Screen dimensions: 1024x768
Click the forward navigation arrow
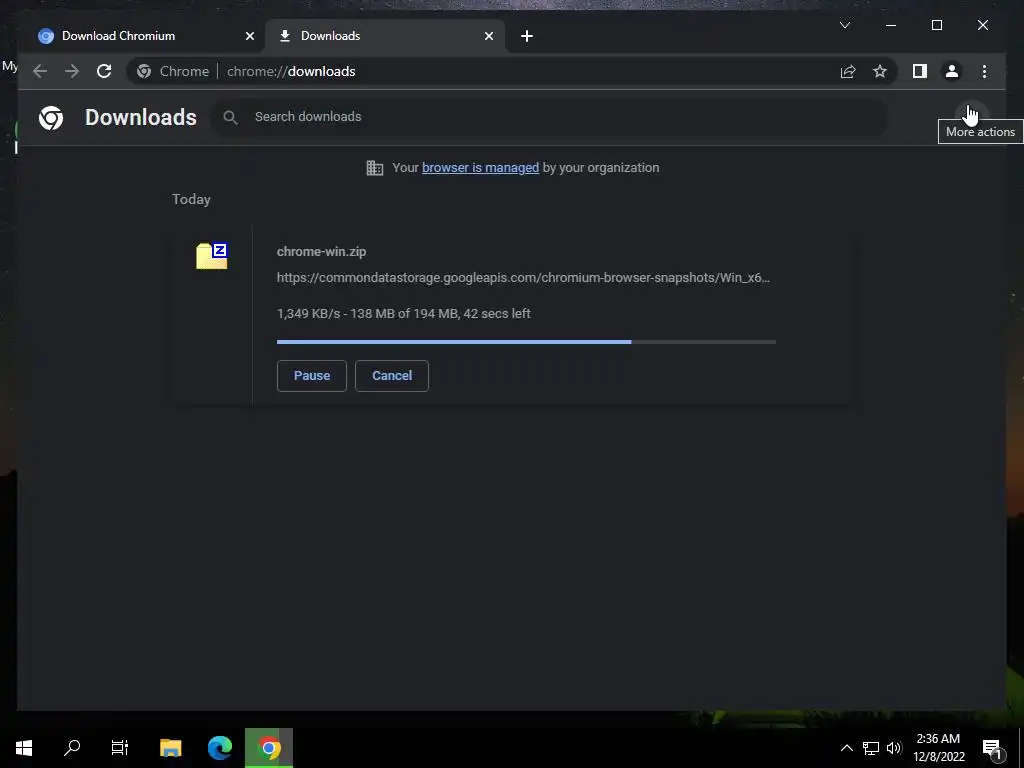(72, 71)
